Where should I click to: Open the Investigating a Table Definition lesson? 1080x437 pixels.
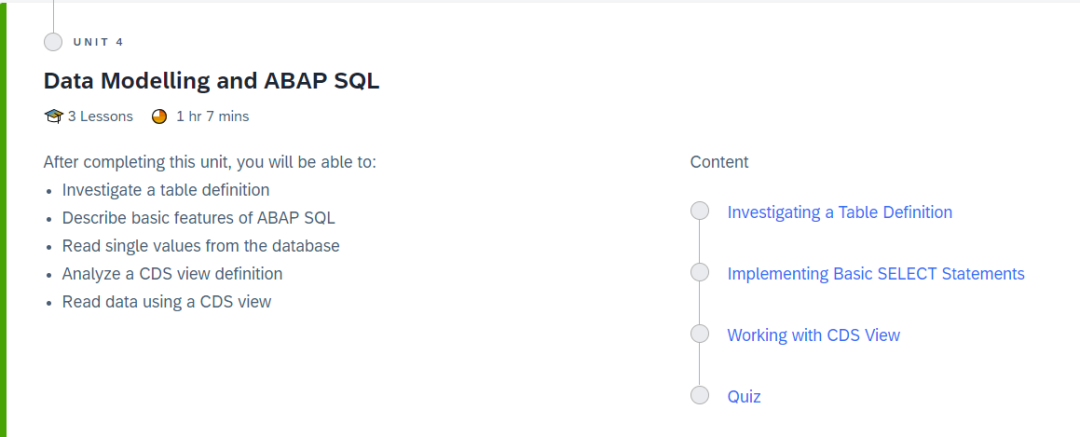839,212
